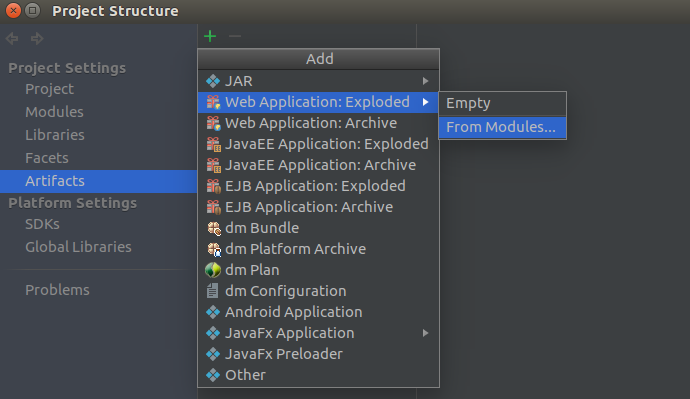Click the JavaEE Application: Exploded icon

coord(213,144)
